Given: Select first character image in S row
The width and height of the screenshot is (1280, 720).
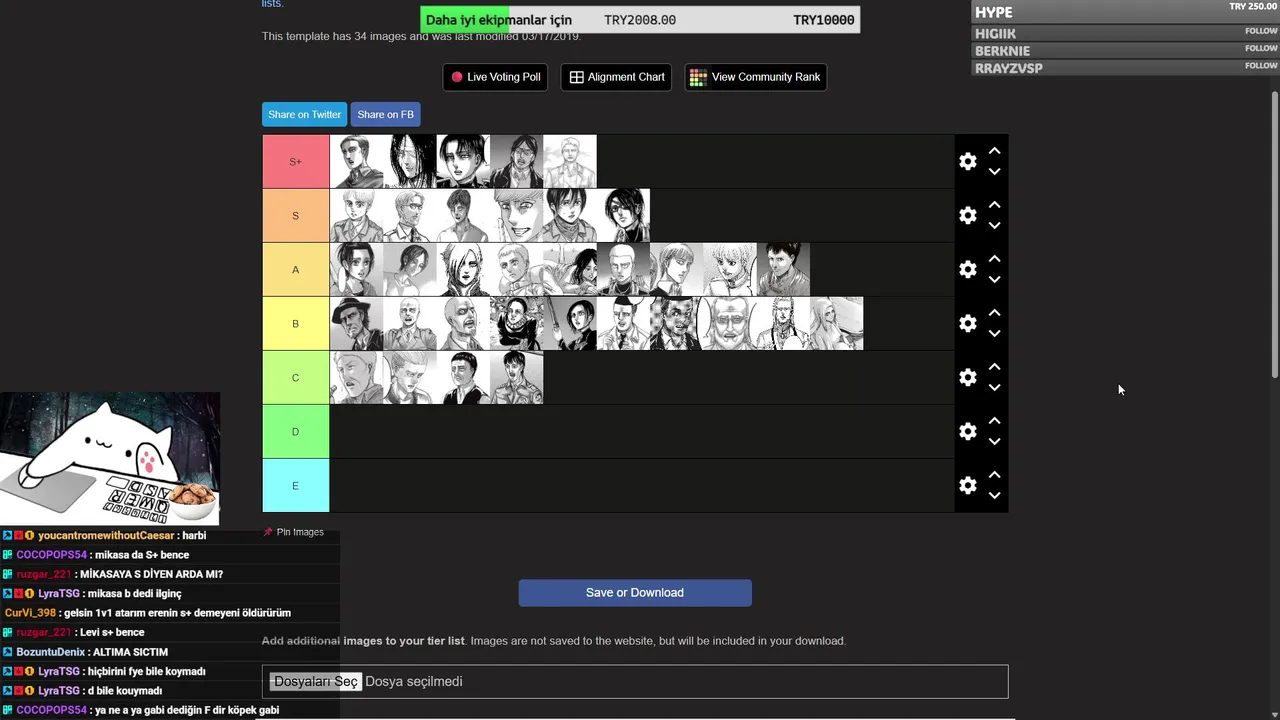Looking at the screenshot, I should (356, 215).
